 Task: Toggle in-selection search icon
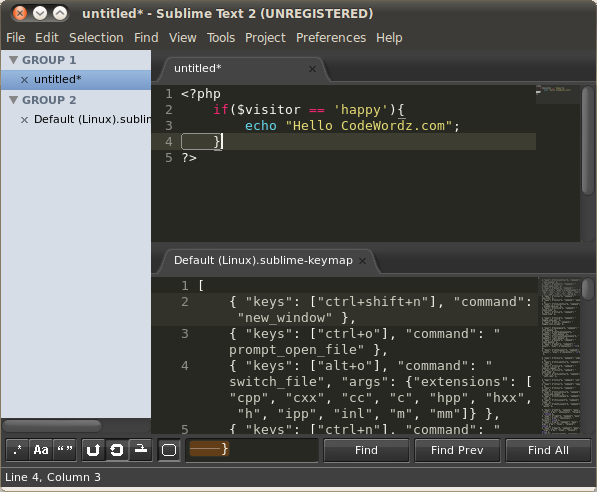click(141, 450)
